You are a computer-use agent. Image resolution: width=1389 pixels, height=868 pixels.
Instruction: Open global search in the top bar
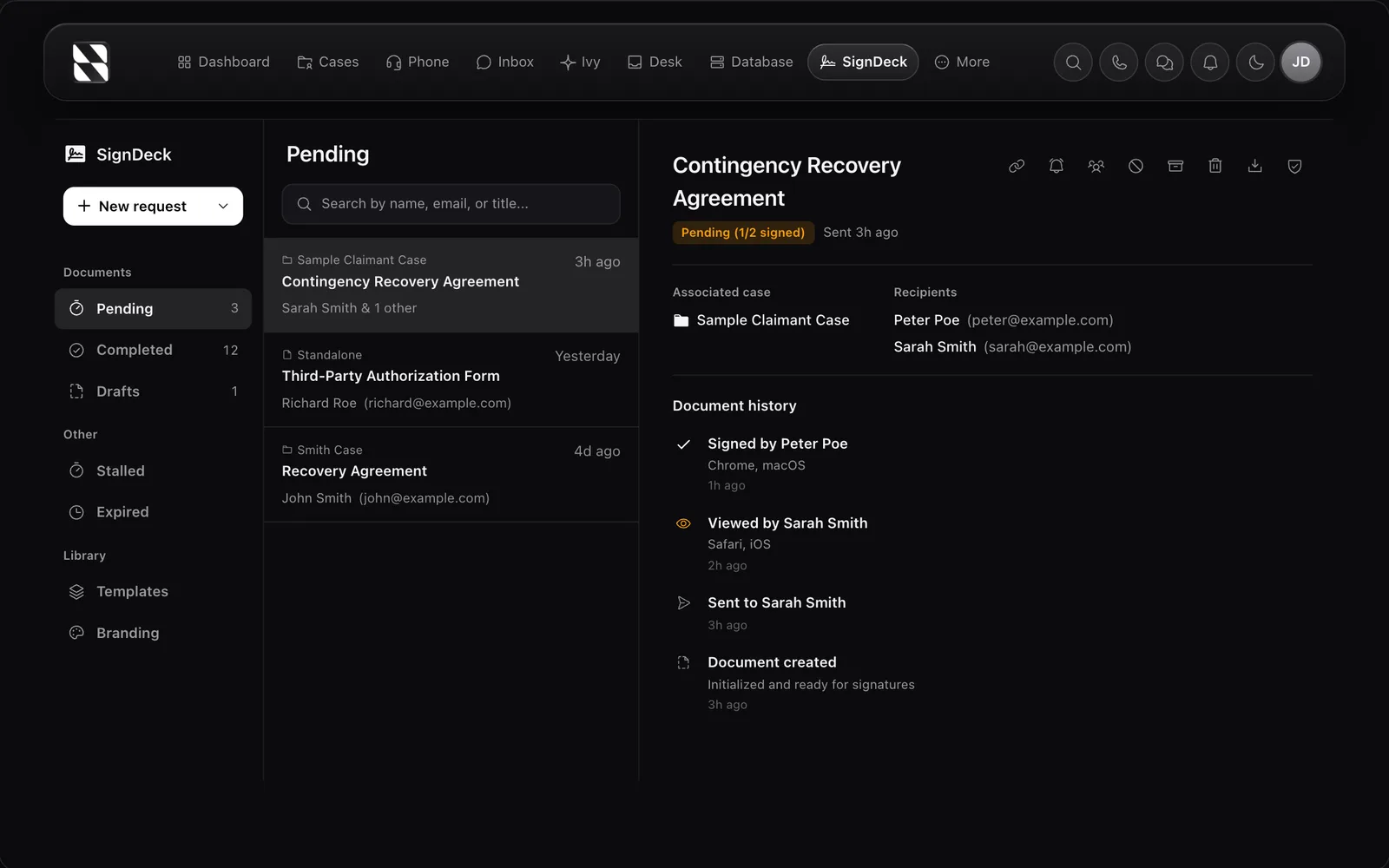1073,62
